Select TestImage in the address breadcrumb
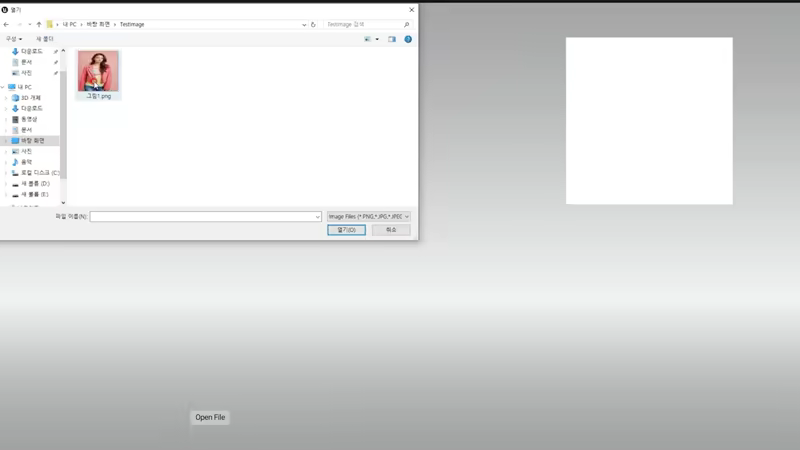 tap(132, 24)
